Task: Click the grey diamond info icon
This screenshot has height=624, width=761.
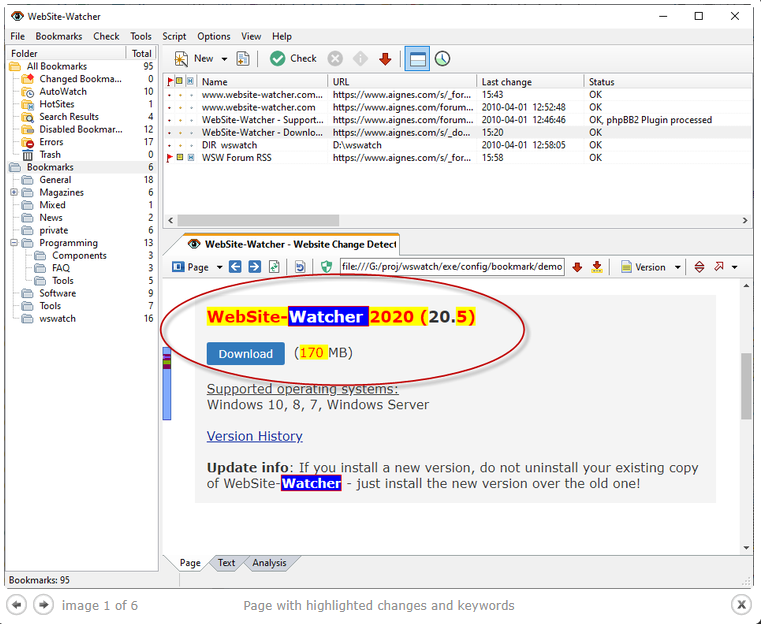Action: tap(360, 59)
